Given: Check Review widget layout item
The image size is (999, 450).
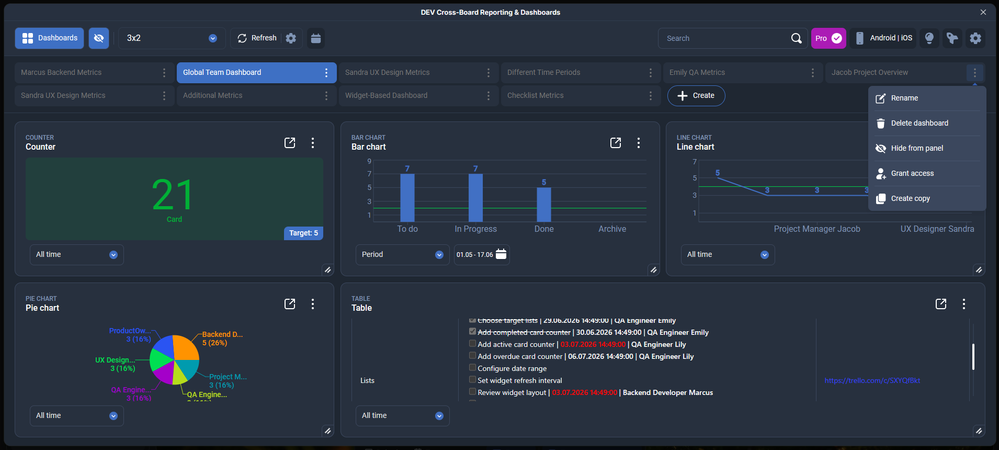Looking at the screenshot, I should [x=472, y=392].
